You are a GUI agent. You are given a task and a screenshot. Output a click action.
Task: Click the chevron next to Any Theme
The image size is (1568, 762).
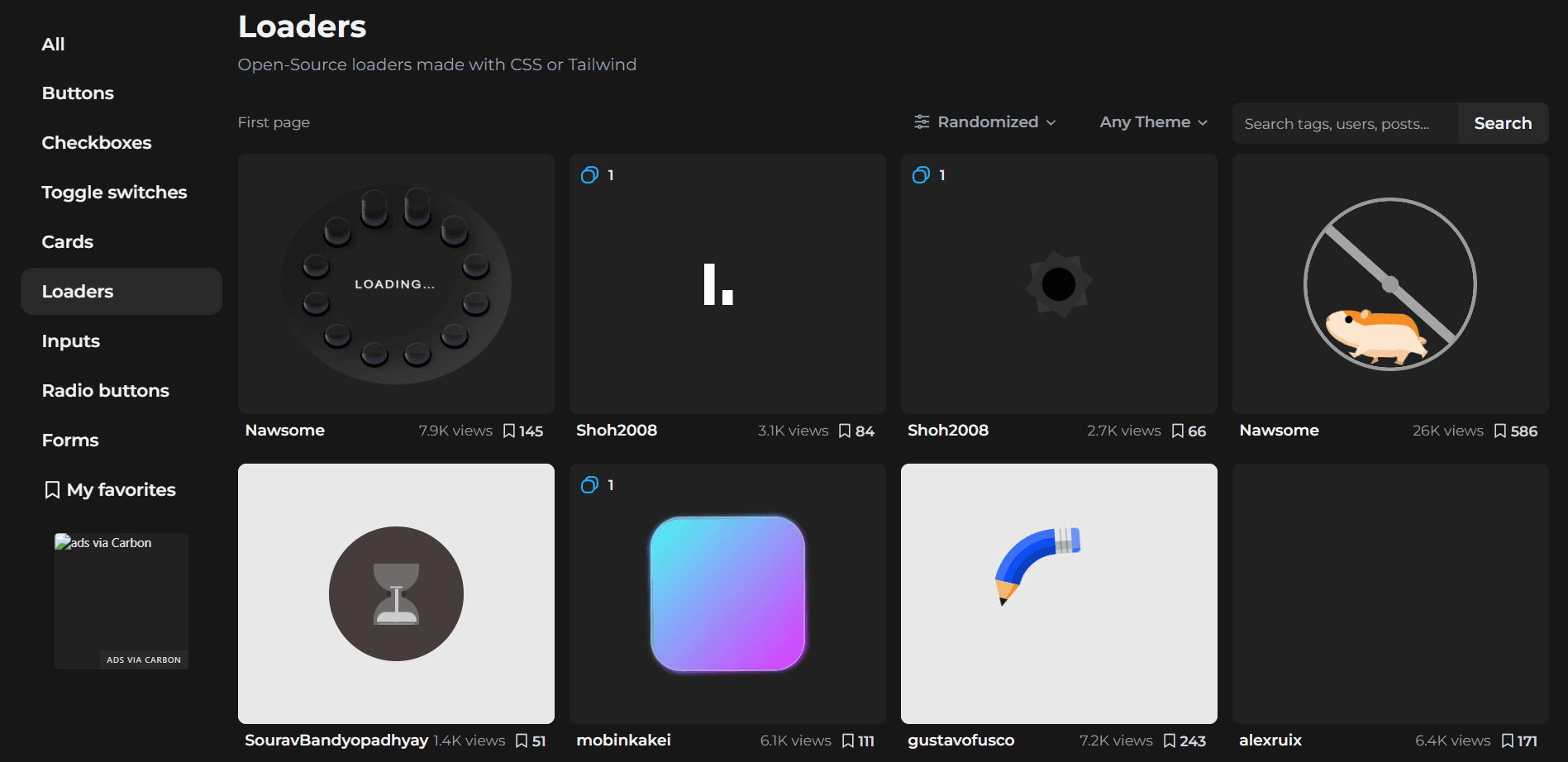click(1203, 123)
